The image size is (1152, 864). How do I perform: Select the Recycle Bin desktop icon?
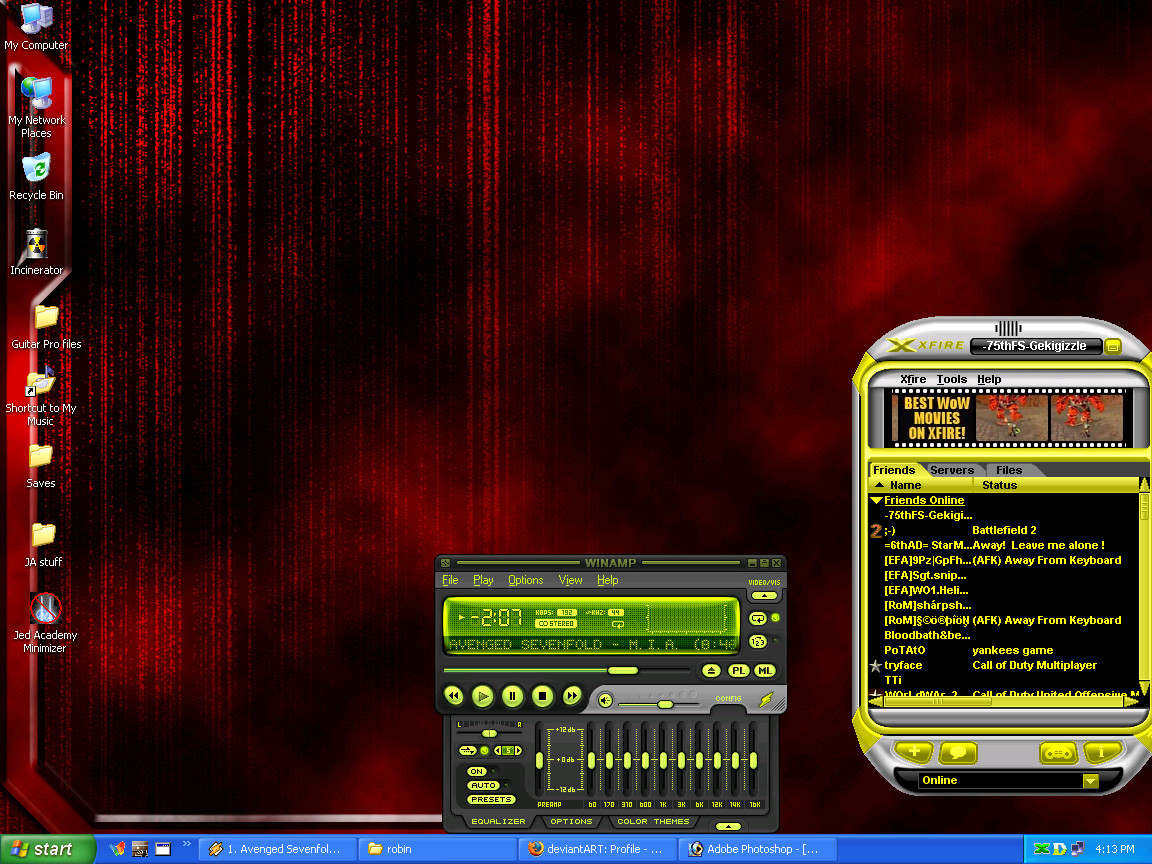coord(37,177)
